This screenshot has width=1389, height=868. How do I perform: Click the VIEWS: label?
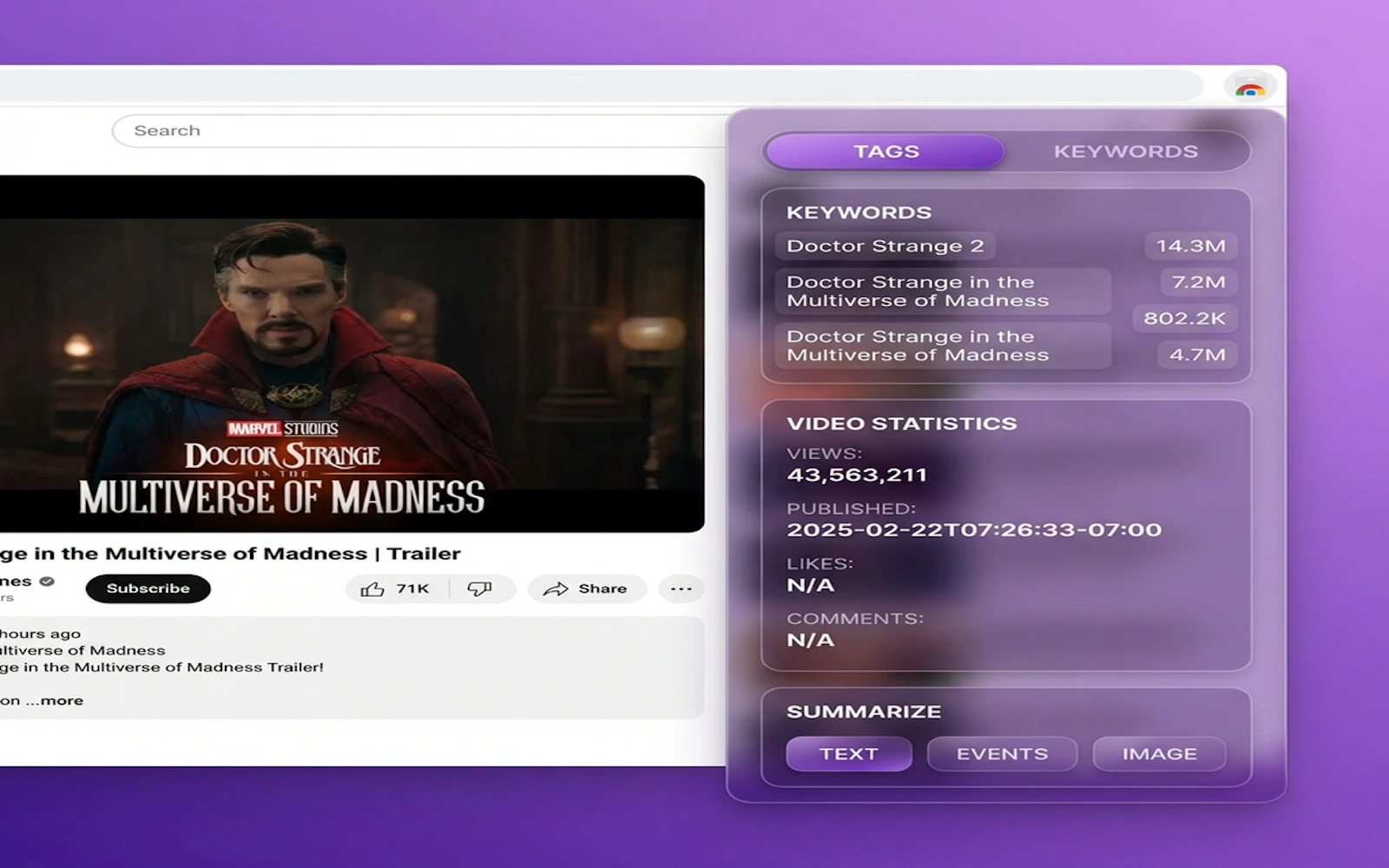click(824, 454)
